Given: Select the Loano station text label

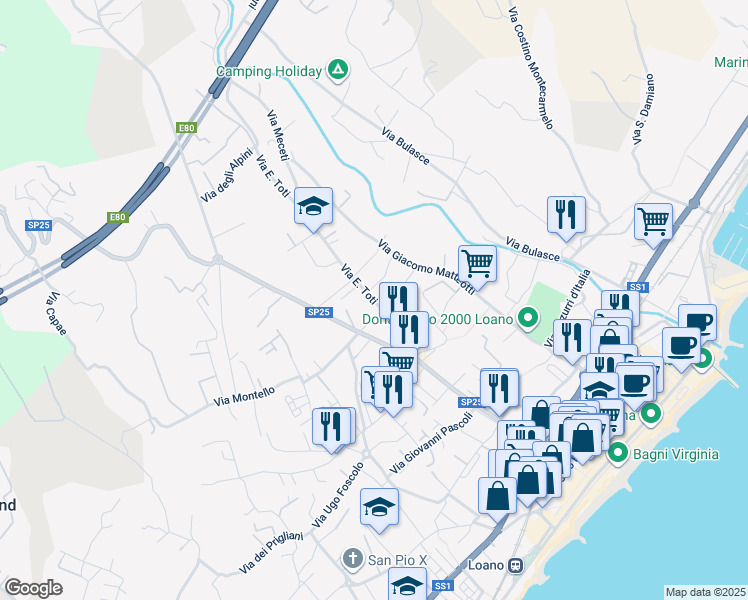Looking at the screenshot, I should coord(487,565).
